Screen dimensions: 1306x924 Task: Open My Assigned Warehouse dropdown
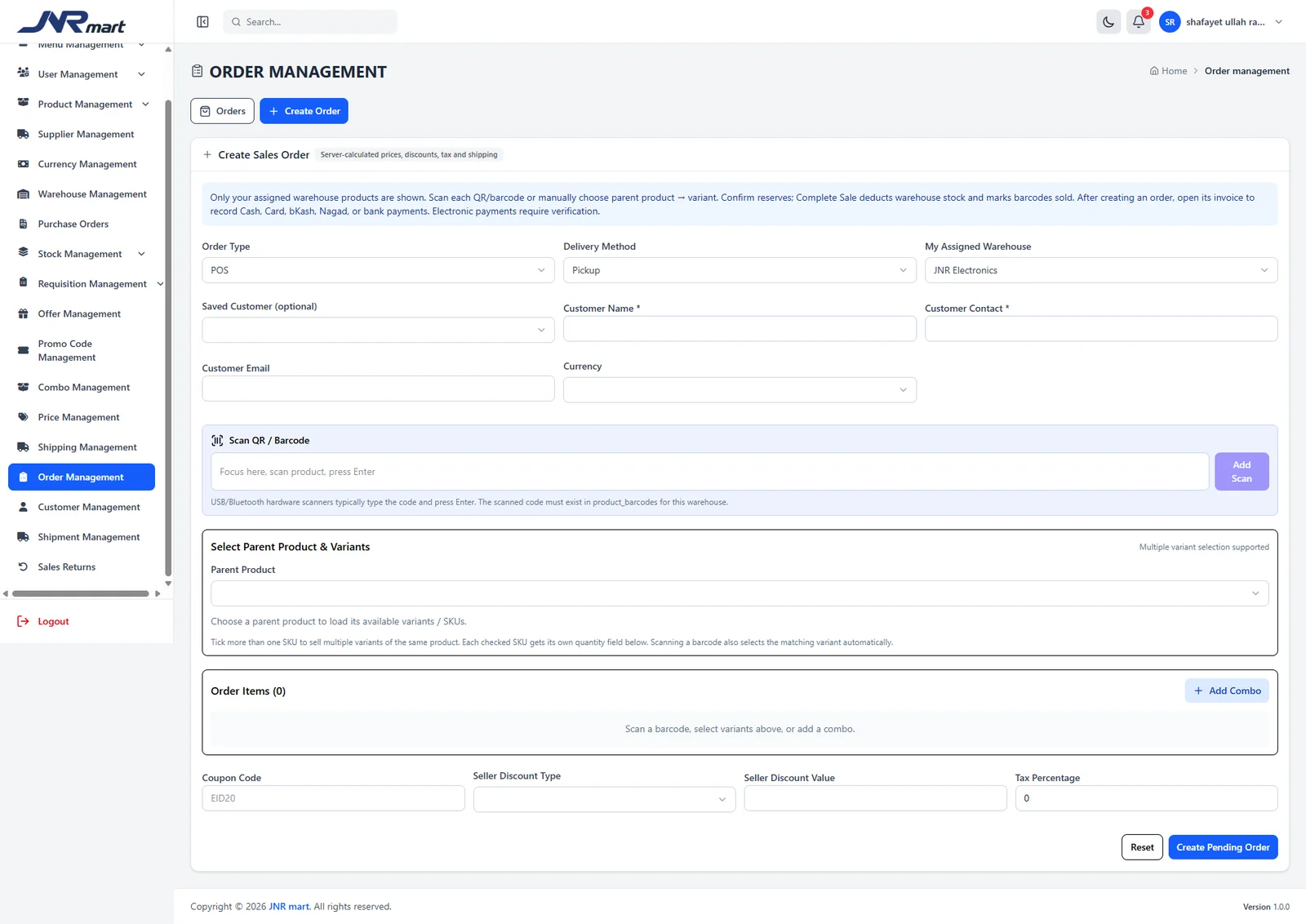1101,270
